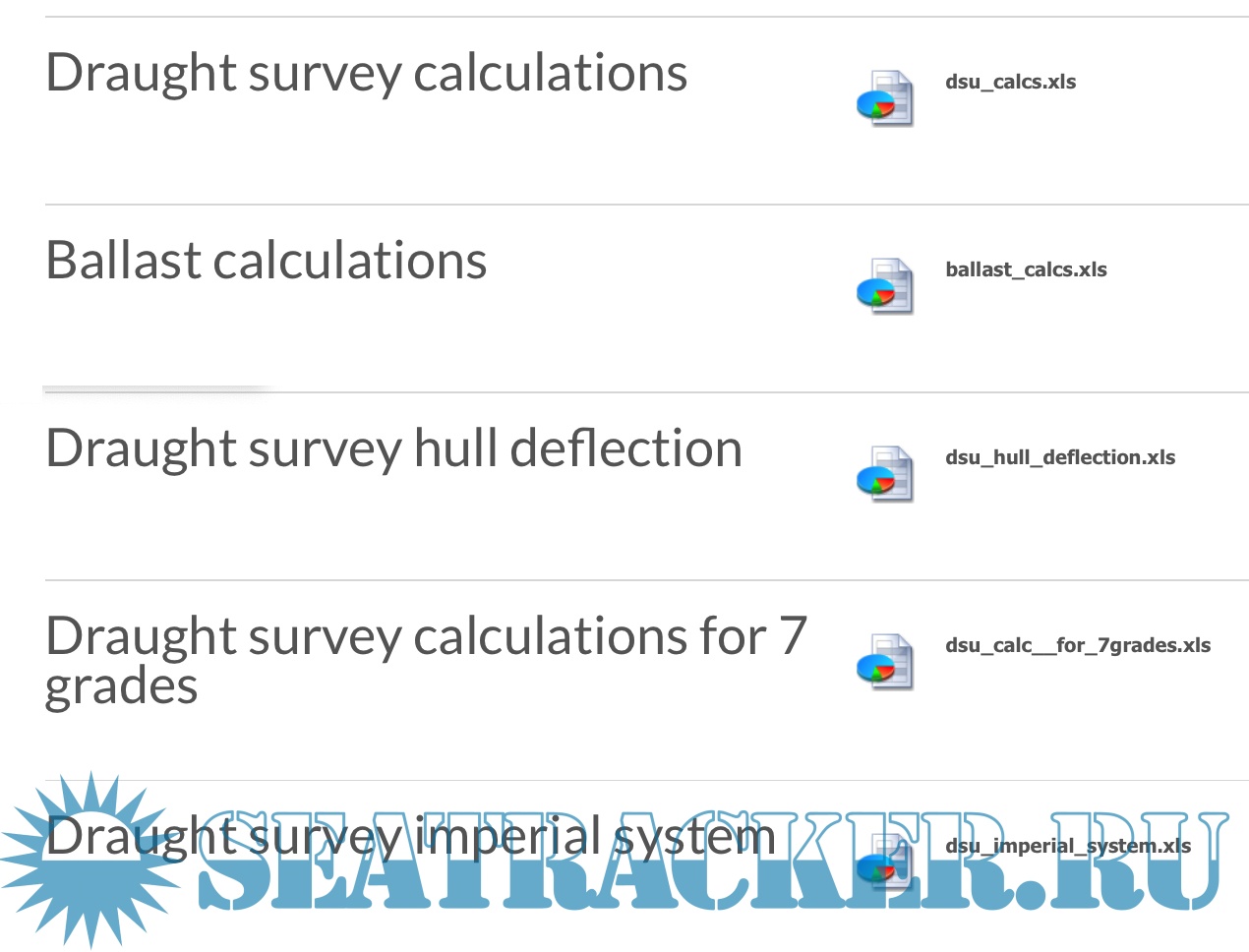Download dsu_calc__for_7grades.xls via its filename

1078,645
